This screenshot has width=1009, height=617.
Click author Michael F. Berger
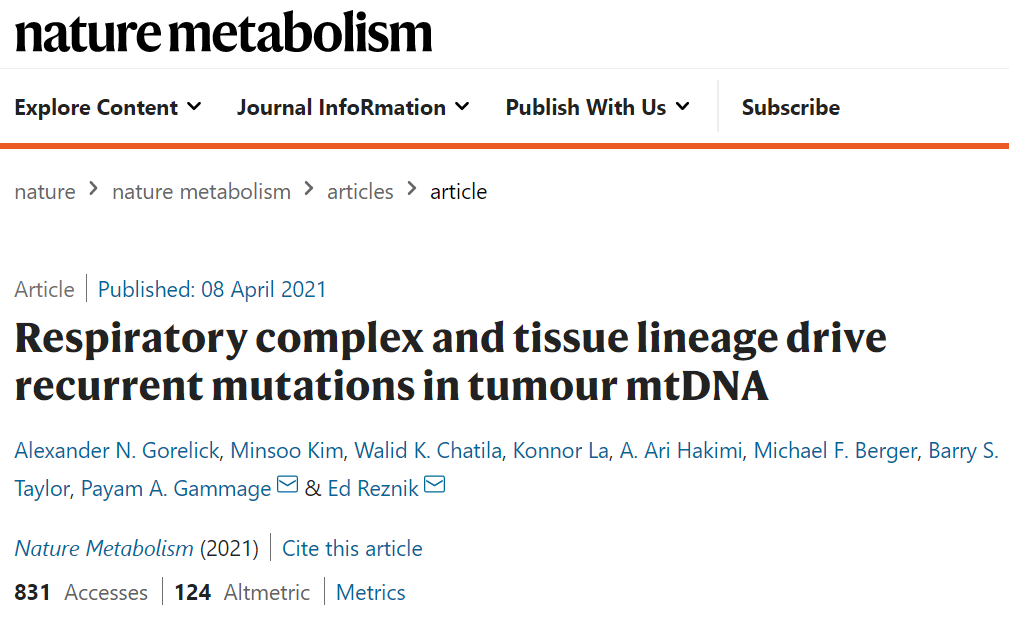click(x=835, y=451)
